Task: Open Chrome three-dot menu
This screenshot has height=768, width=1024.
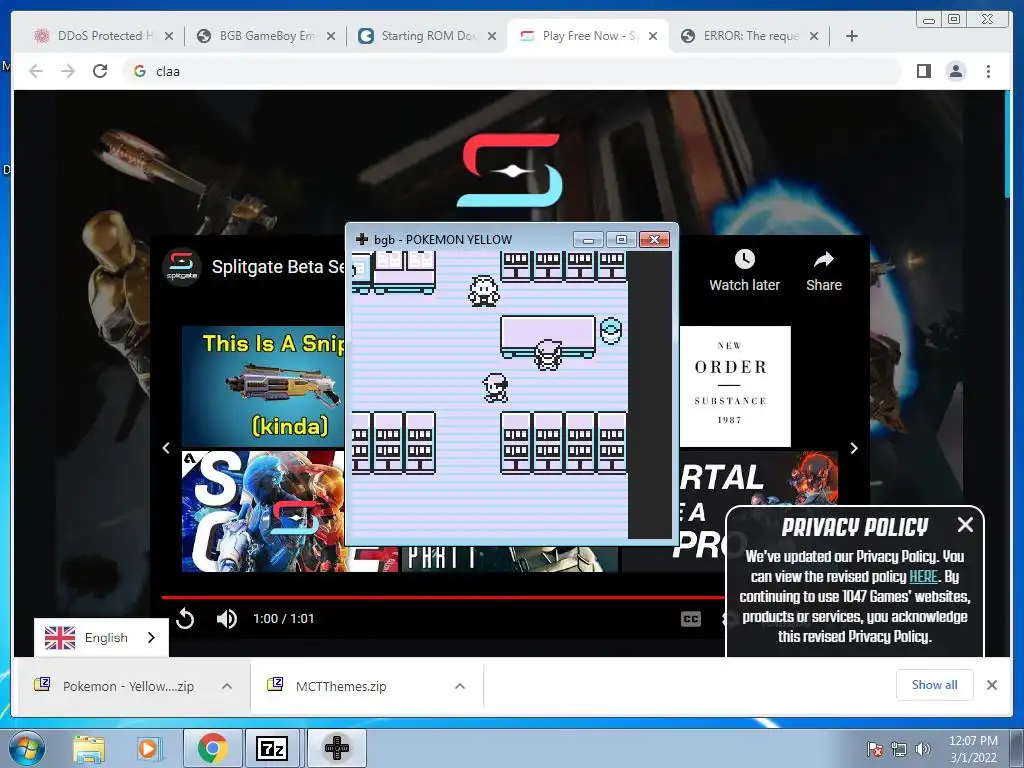Action: 988,71
